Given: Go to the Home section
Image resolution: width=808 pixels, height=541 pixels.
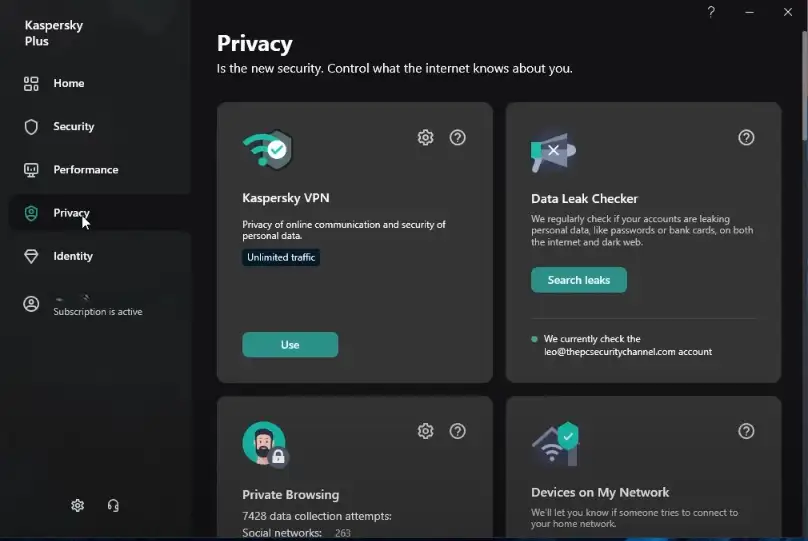Looking at the screenshot, I should coord(68,83).
